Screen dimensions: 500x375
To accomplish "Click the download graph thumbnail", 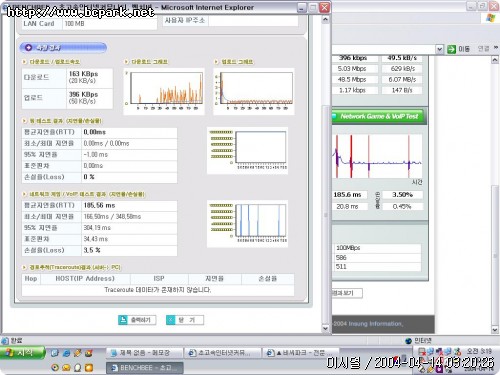I will 164,92.
